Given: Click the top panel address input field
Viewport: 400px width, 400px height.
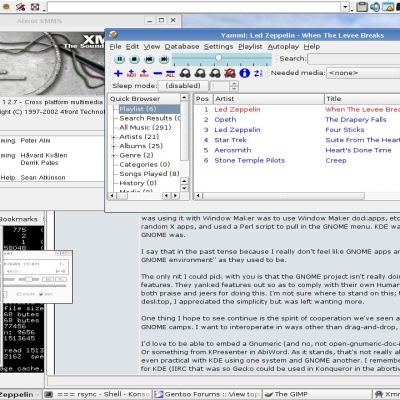Looking at the screenshot, I should (x=194, y=7).
